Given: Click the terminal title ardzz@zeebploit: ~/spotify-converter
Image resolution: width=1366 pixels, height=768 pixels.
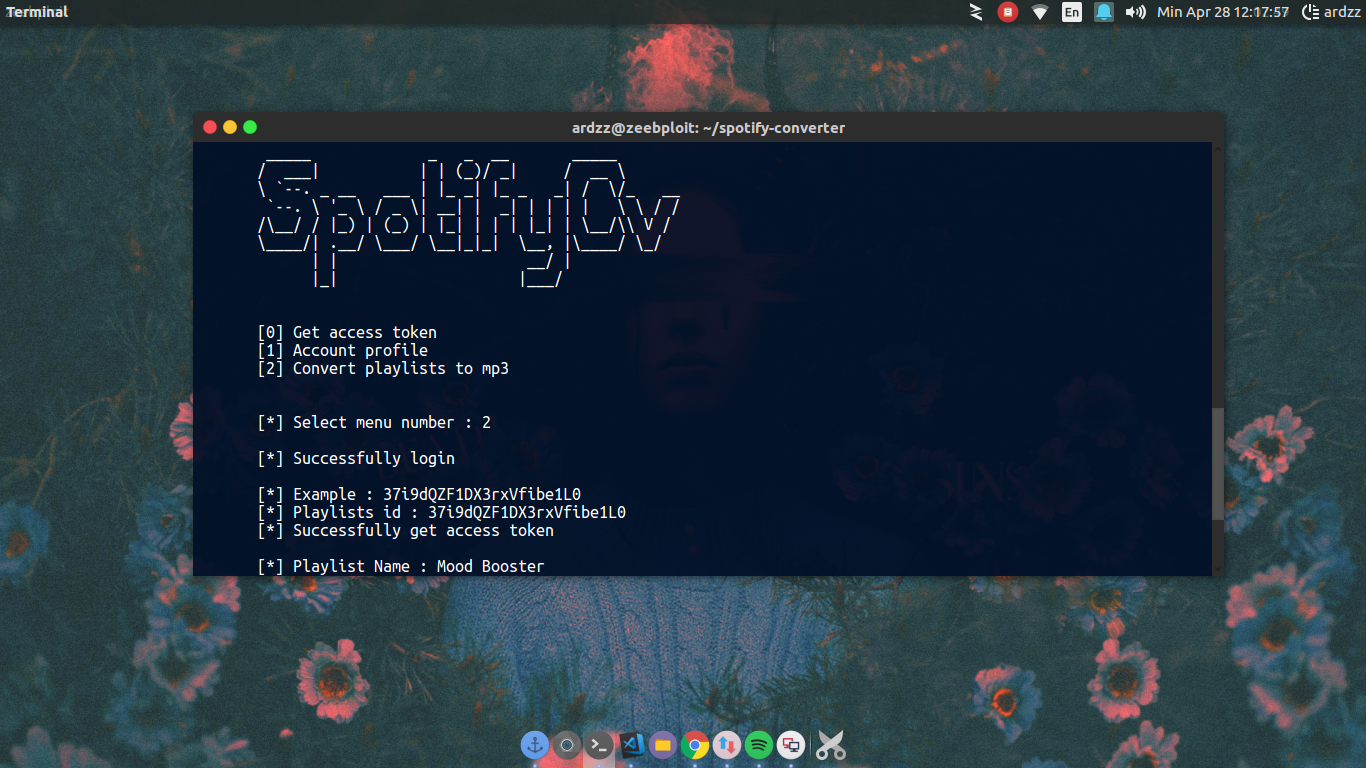Looking at the screenshot, I should (708, 128).
